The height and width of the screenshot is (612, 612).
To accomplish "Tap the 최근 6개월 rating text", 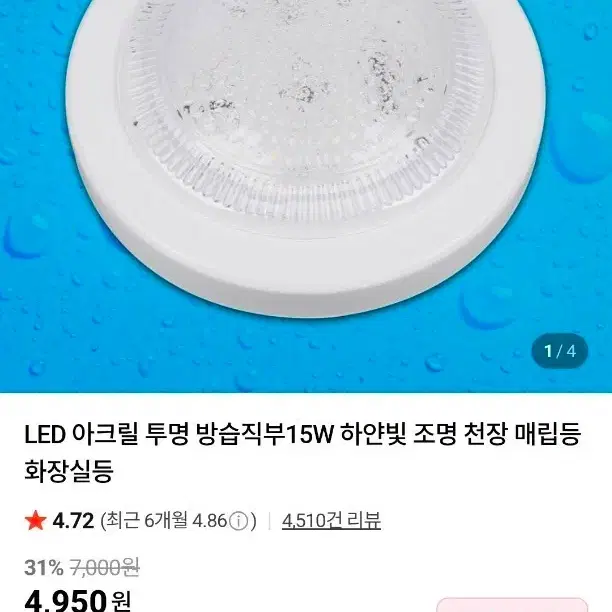I will (x=141, y=521).
